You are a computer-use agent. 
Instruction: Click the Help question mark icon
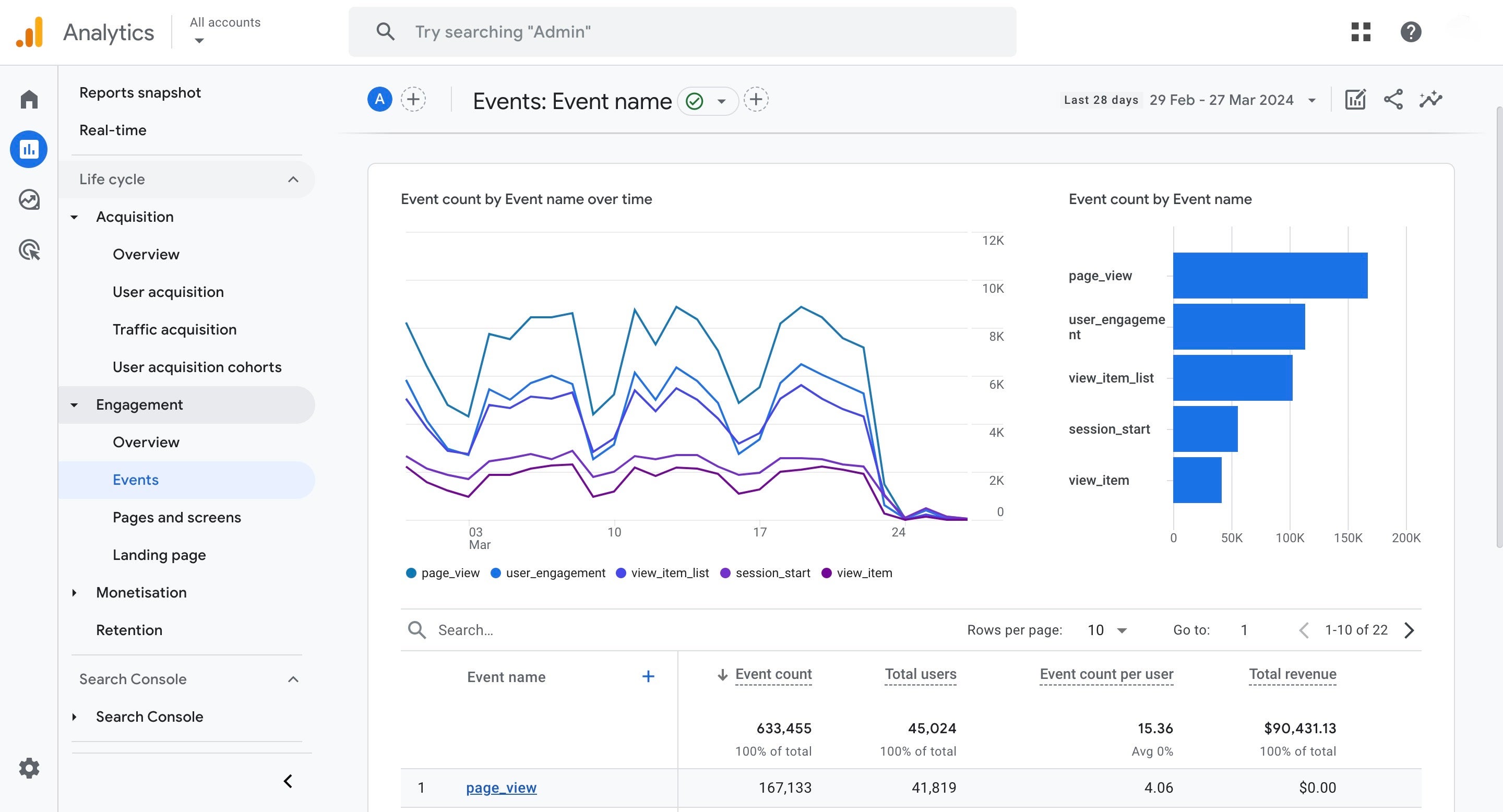click(x=1411, y=31)
